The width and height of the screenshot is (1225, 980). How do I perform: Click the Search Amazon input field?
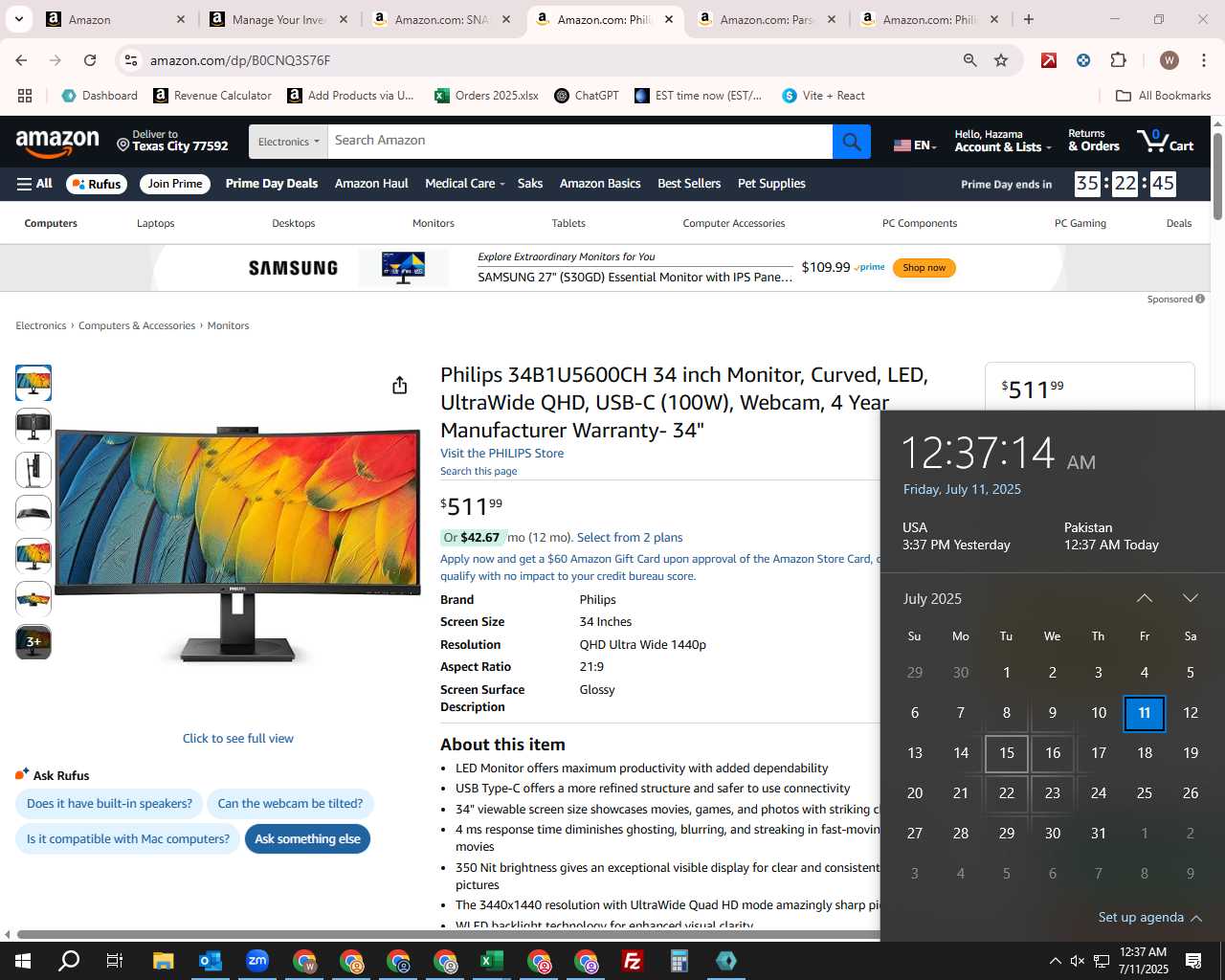click(580, 142)
